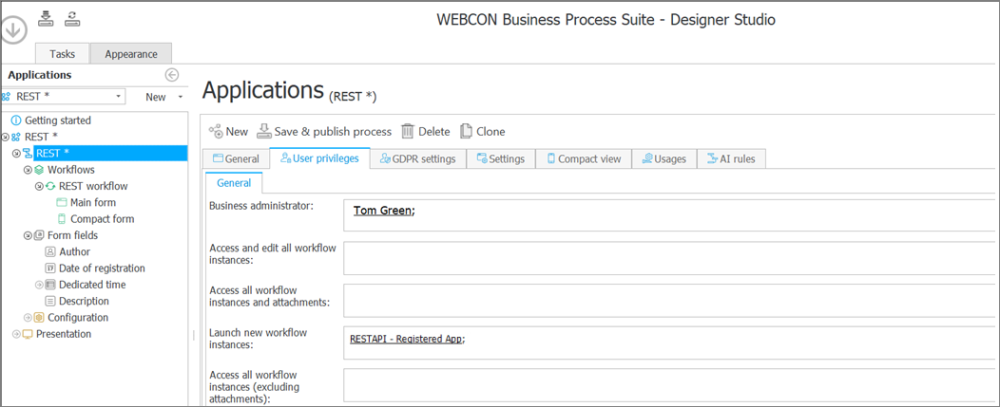Click Save & publish process
Image resolution: width=1000 pixels, height=407 pixels.
[x=324, y=131]
